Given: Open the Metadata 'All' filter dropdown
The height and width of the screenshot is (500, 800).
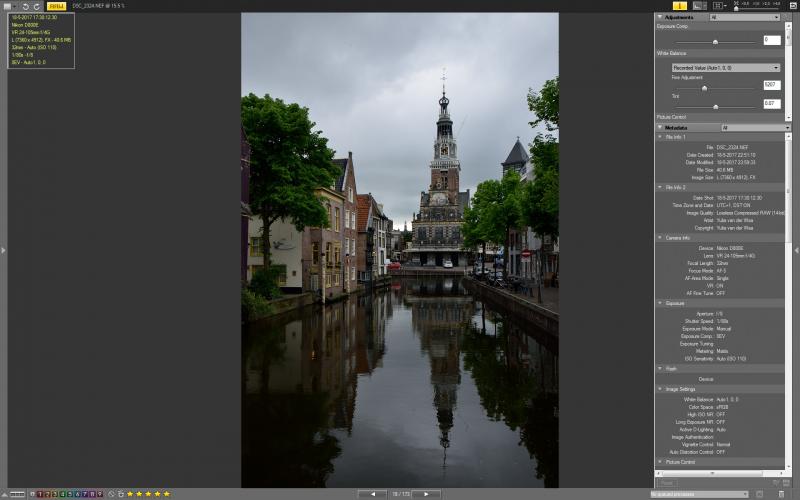Looking at the screenshot, I should (756, 127).
